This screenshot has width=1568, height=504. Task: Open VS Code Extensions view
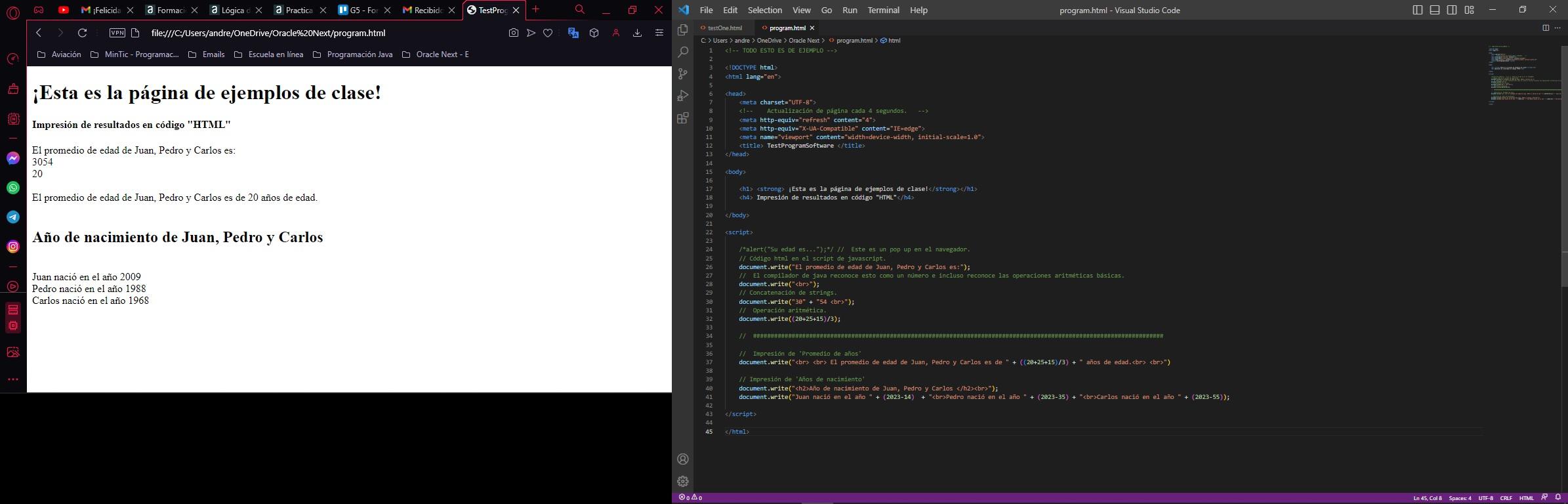point(683,118)
